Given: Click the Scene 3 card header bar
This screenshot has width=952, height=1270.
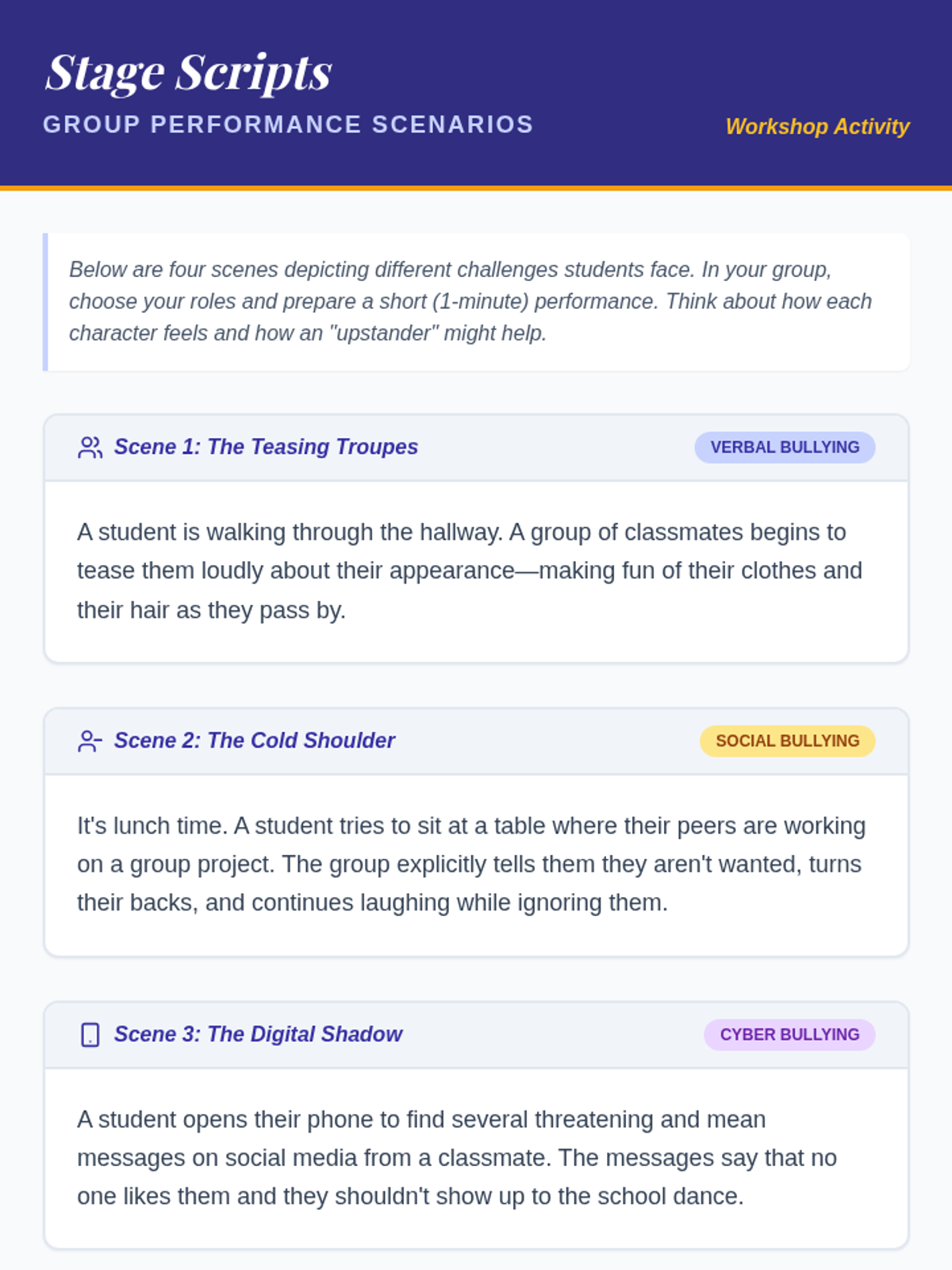Looking at the screenshot, I should pos(555,1035).
